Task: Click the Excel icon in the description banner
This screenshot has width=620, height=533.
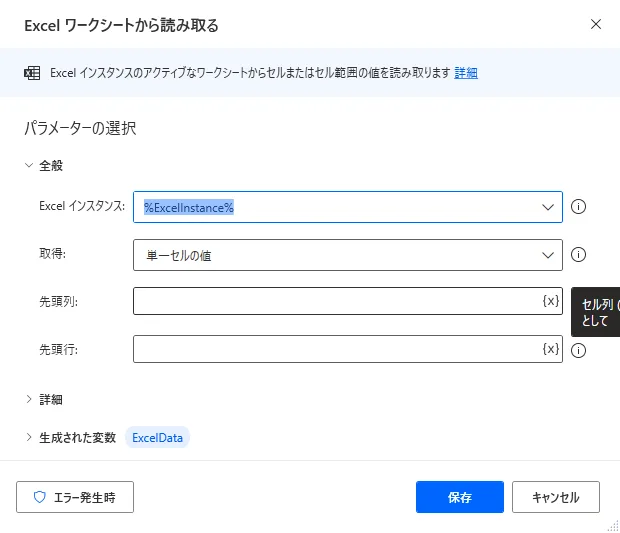Action: [32, 73]
